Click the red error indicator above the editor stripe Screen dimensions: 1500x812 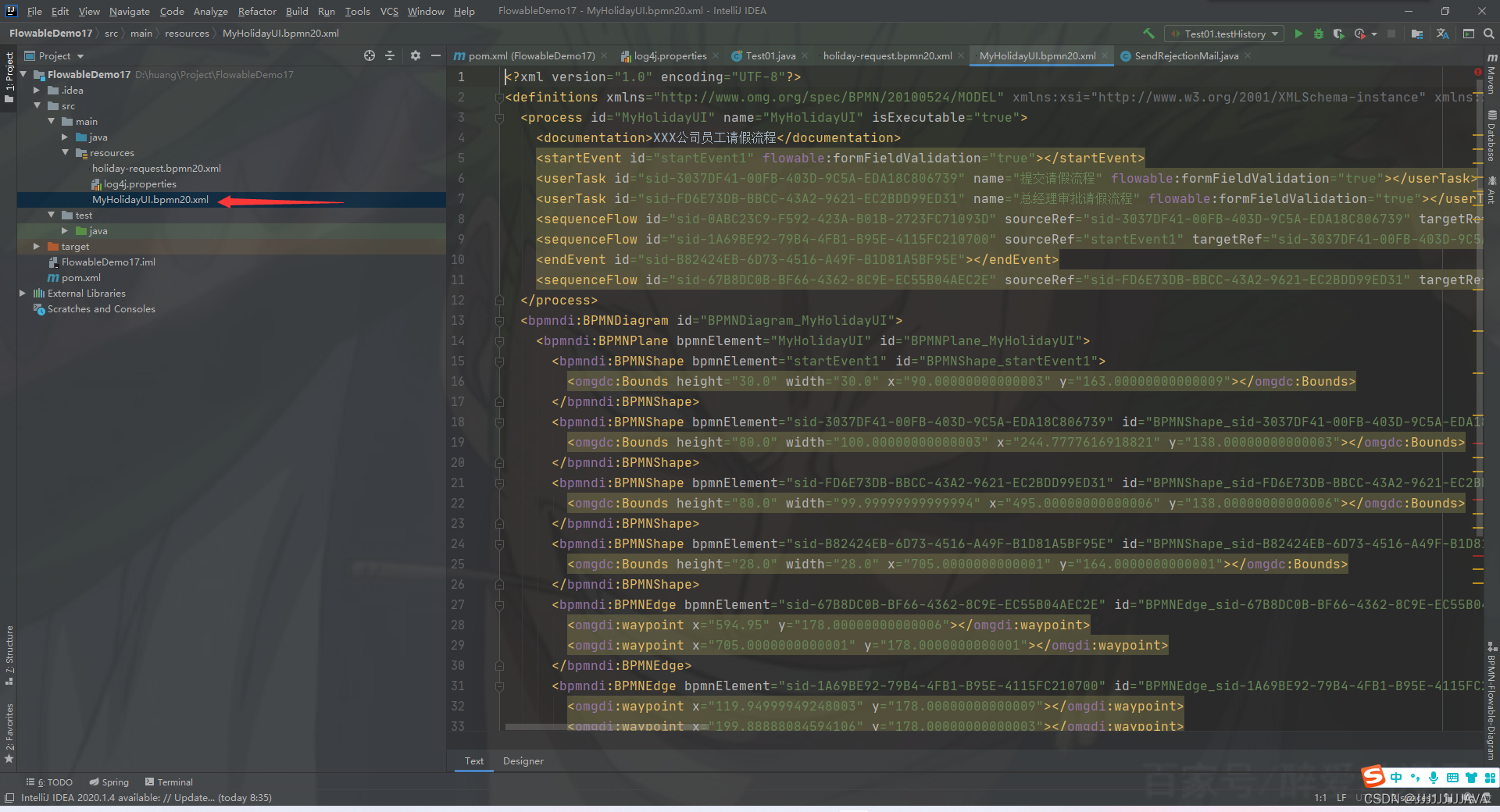1477,72
